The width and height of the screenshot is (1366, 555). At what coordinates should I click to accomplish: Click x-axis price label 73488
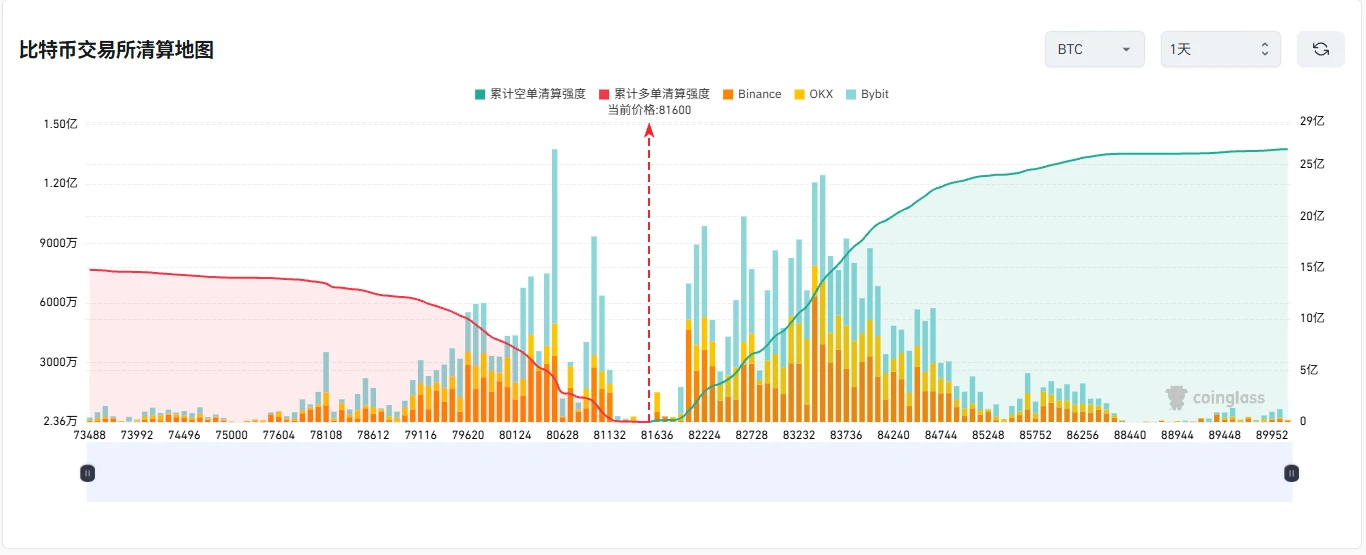click(x=89, y=435)
